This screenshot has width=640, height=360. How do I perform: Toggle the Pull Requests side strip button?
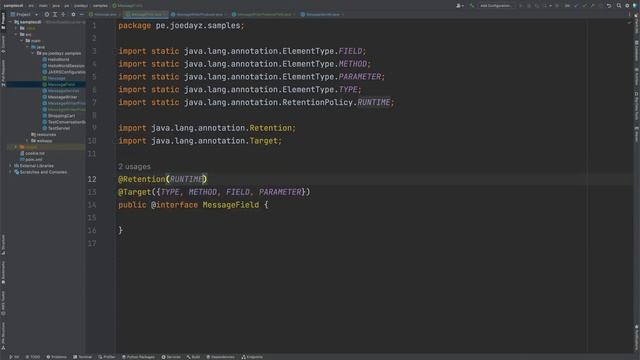coord(3,73)
